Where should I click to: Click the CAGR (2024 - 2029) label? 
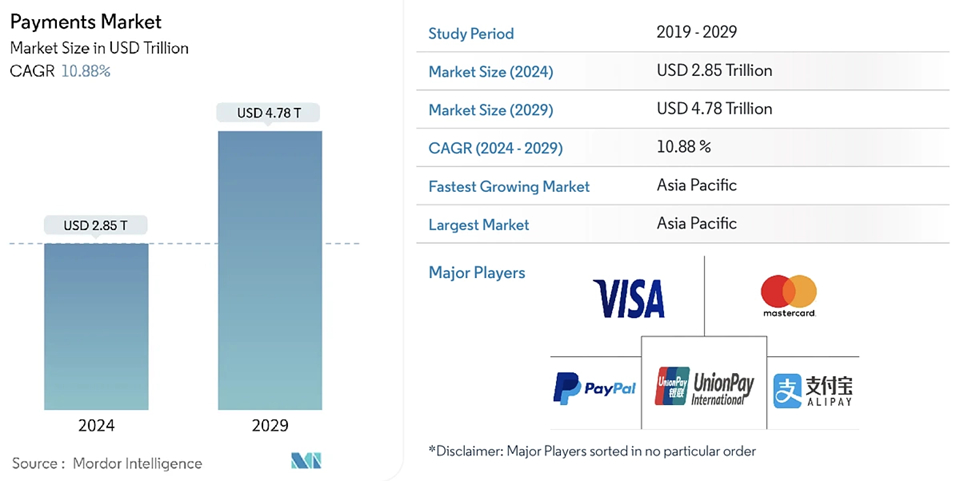point(495,148)
